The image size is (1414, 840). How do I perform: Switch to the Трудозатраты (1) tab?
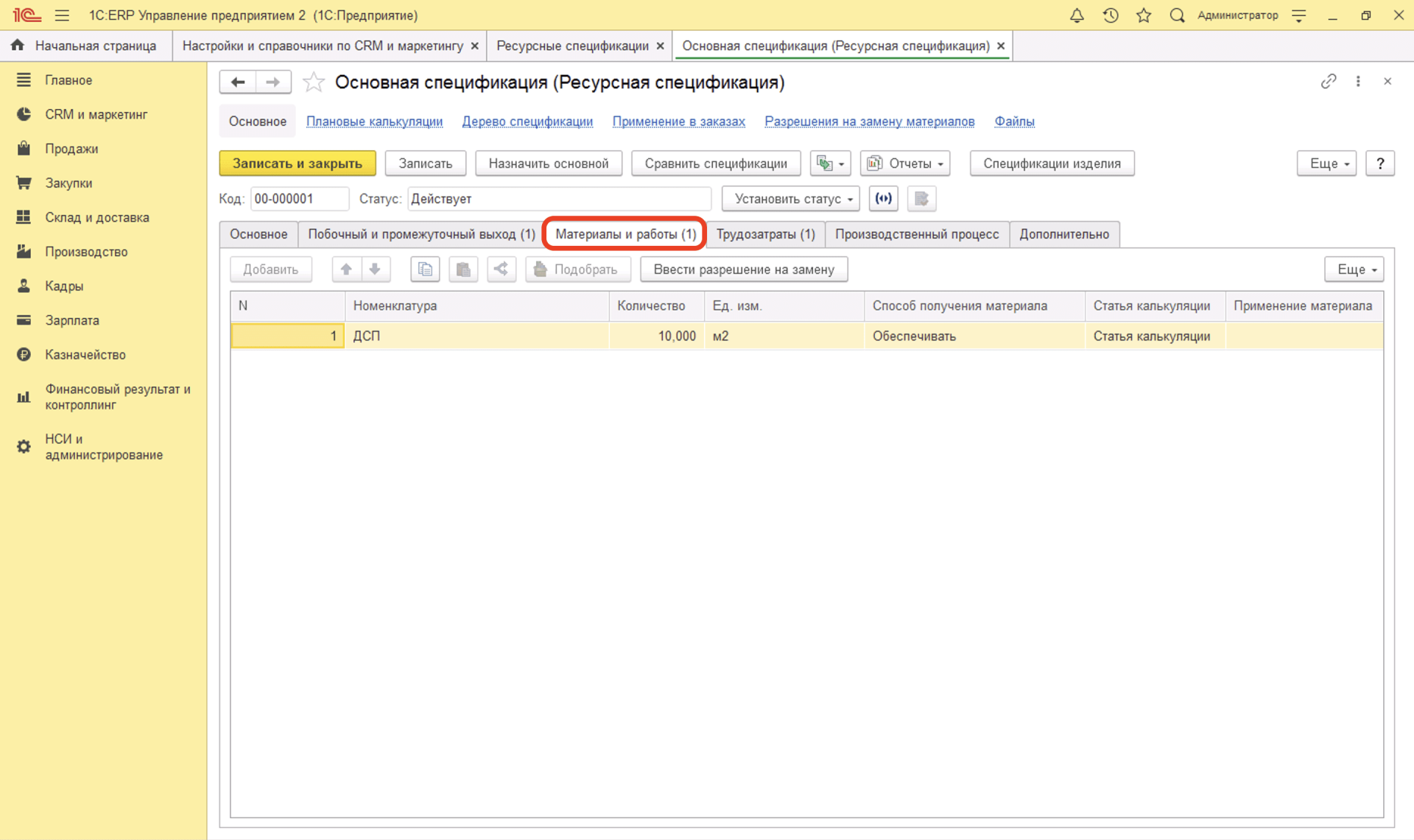click(765, 234)
